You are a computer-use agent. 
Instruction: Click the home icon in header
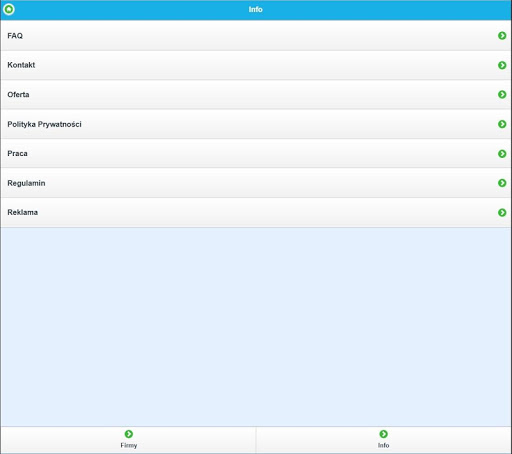click(x=9, y=9)
